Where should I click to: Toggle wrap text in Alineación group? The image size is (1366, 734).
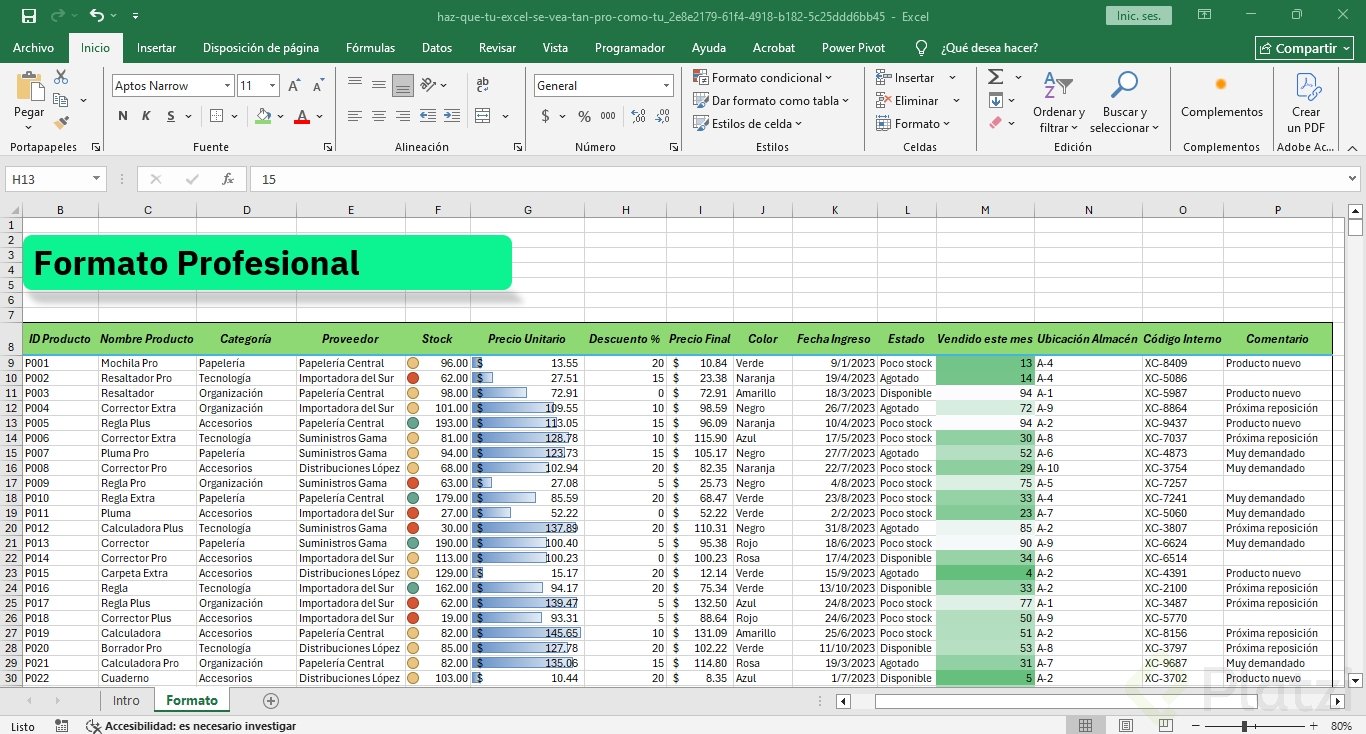pos(483,85)
